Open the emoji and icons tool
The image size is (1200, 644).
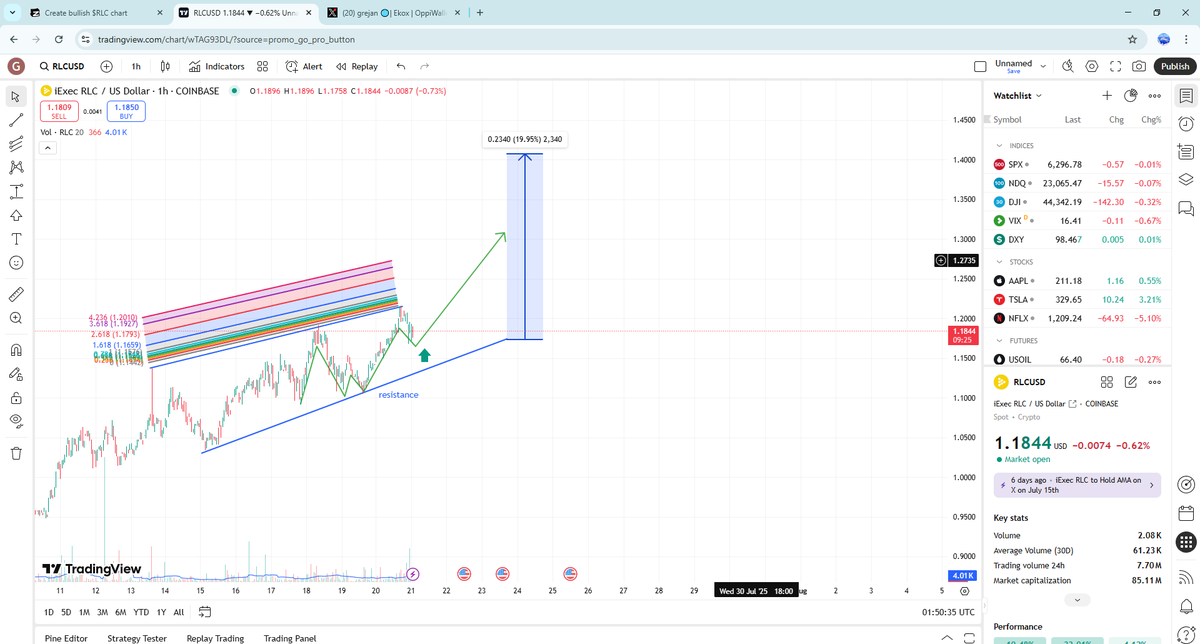click(16, 262)
